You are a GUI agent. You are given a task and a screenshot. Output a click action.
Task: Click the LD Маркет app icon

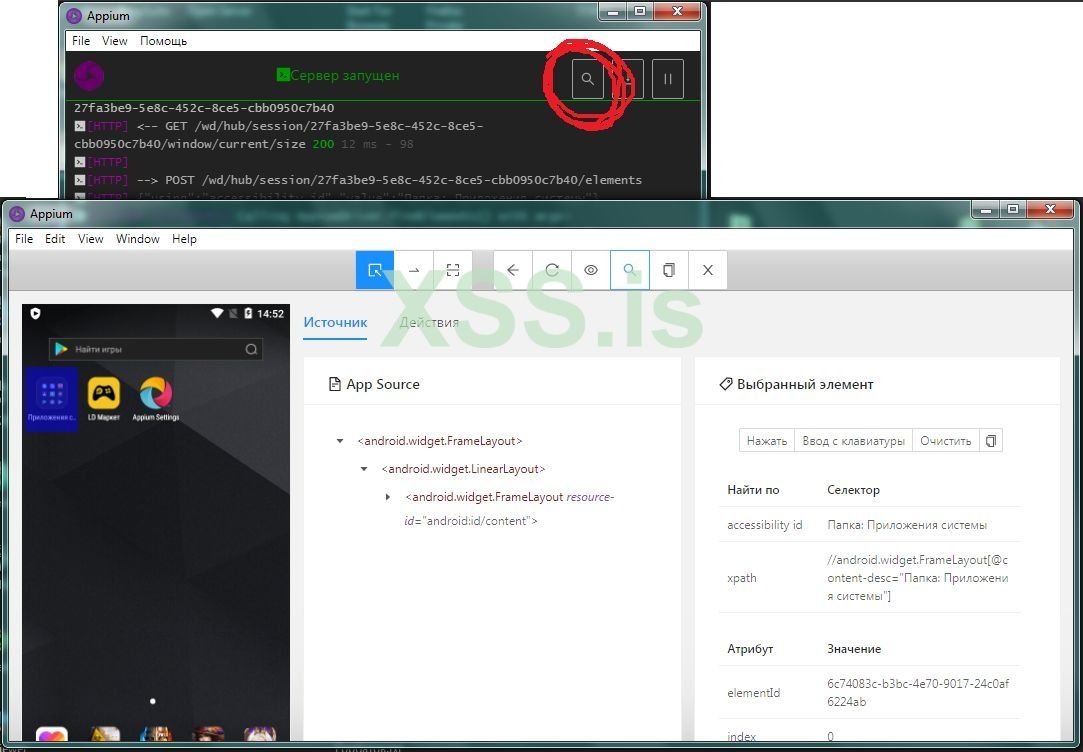104,399
